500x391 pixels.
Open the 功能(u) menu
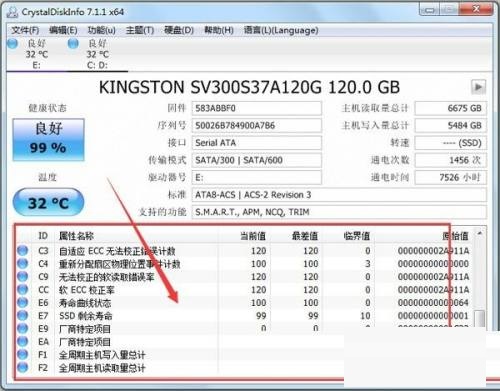pos(101,30)
